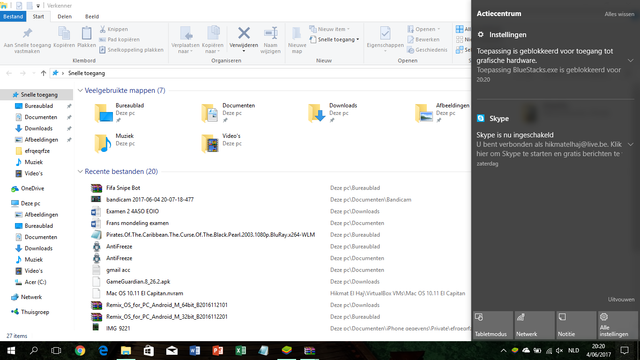Click Bewerken in ribbon
This screenshot has width=640, height=360.
point(423,40)
